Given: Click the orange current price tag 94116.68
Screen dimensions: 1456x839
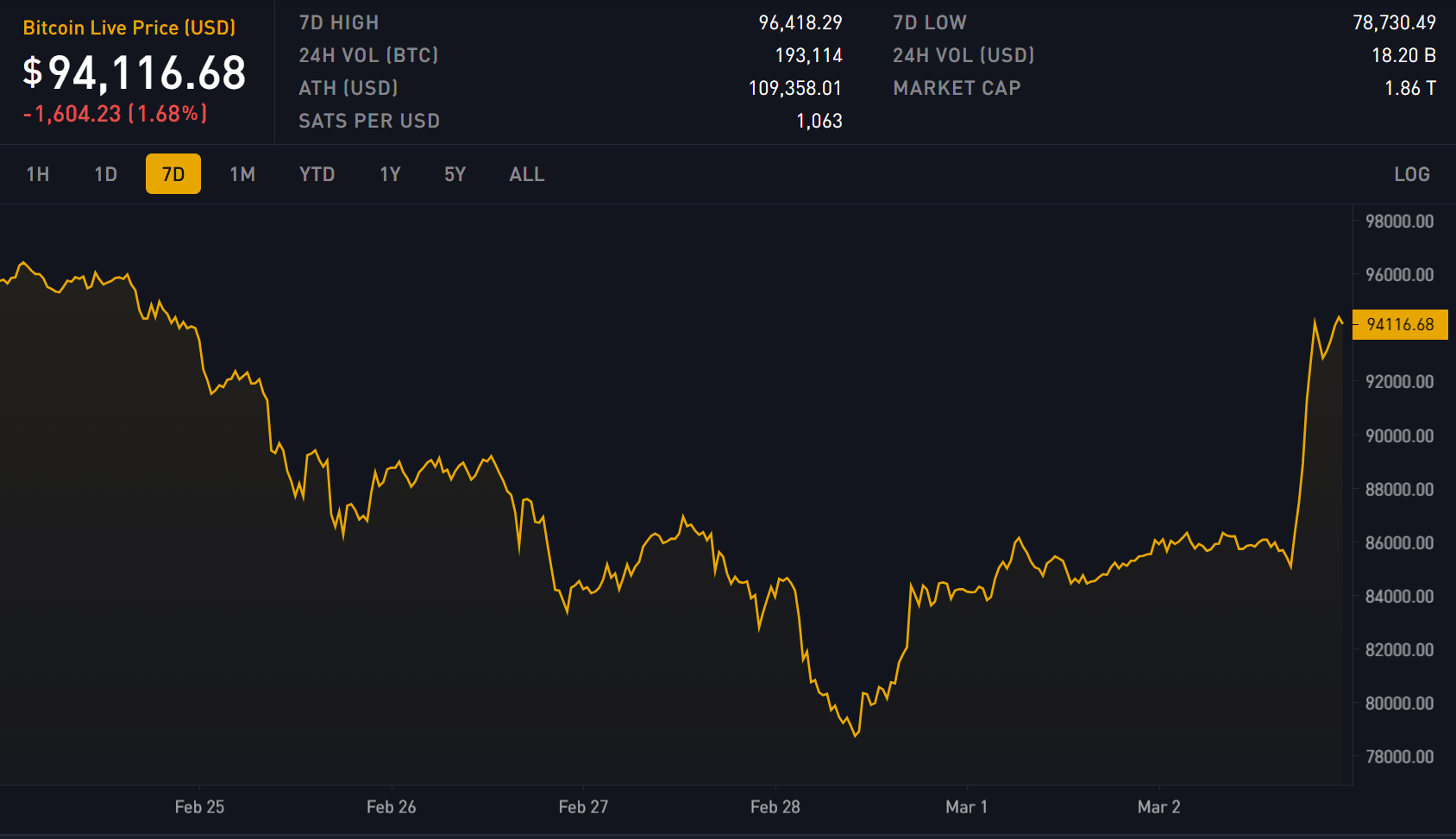Looking at the screenshot, I should pos(1400,324).
